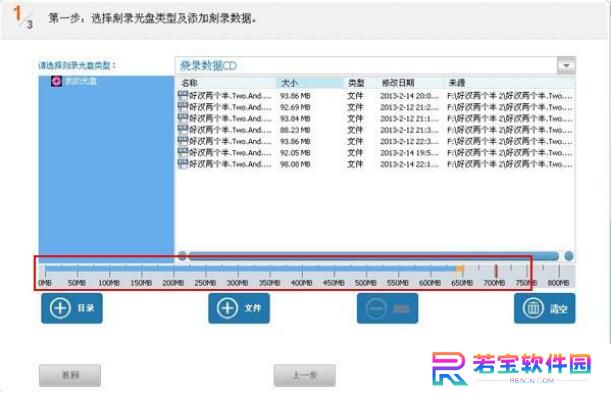The image size is (612, 394).
Task: Open the 烧录数据CD disc type dropdown
Action: click(566, 66)
